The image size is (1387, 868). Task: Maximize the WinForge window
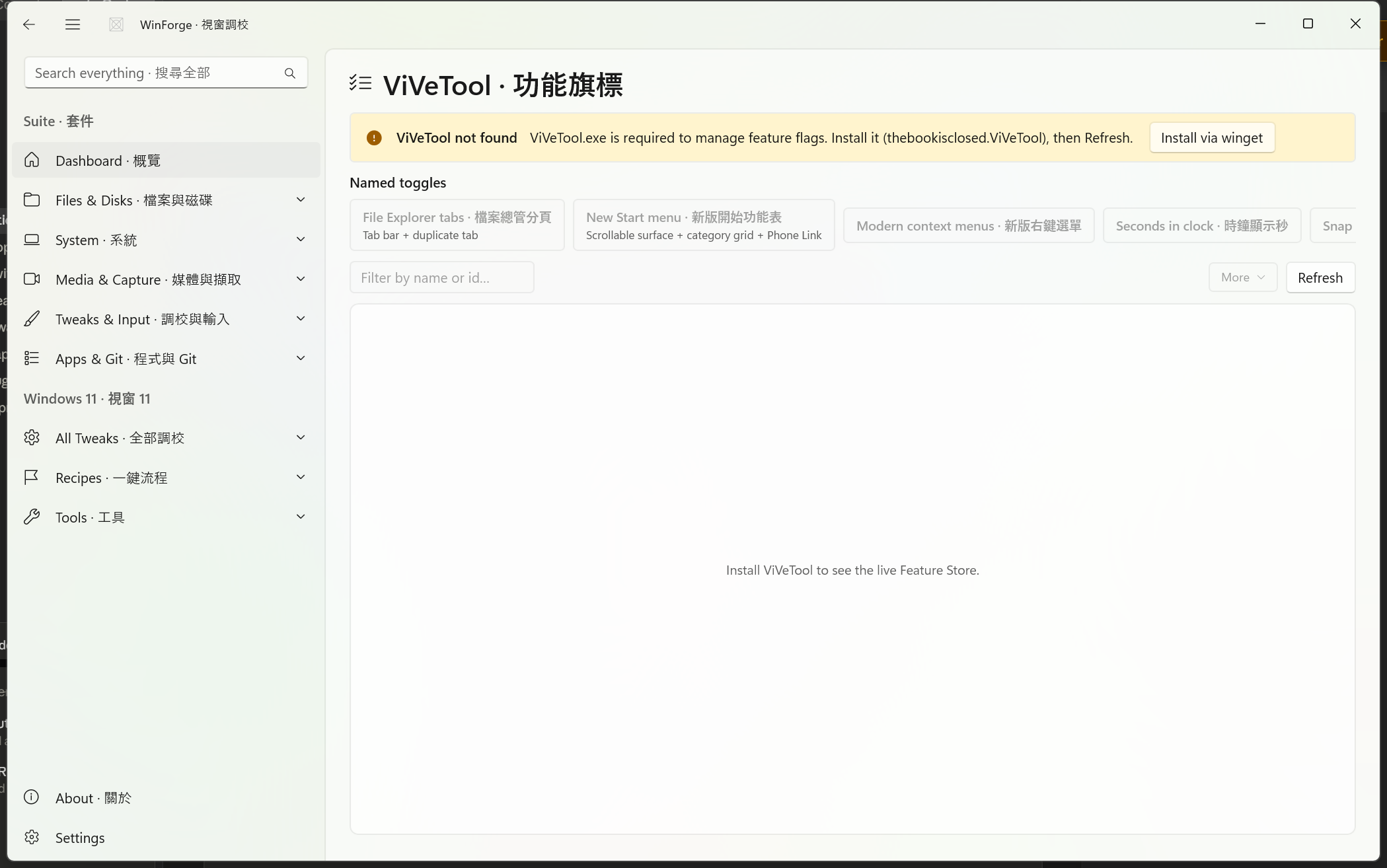point(1308,24)
